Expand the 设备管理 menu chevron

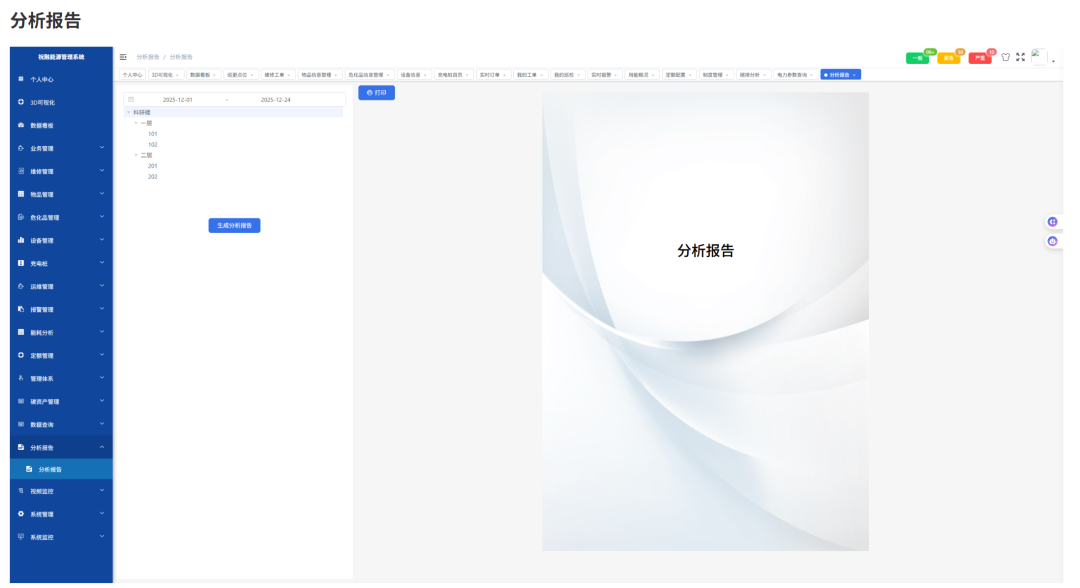tap(102, 240)
